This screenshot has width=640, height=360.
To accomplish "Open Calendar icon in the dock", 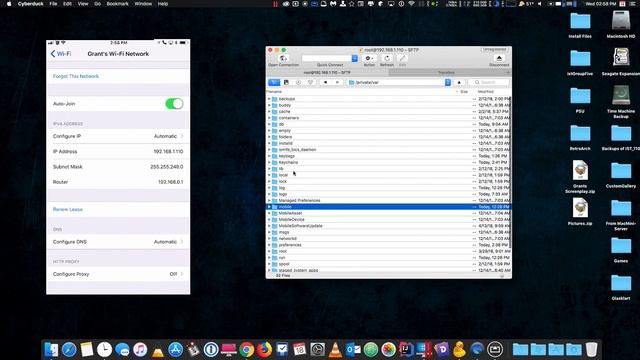I will 300,349.
